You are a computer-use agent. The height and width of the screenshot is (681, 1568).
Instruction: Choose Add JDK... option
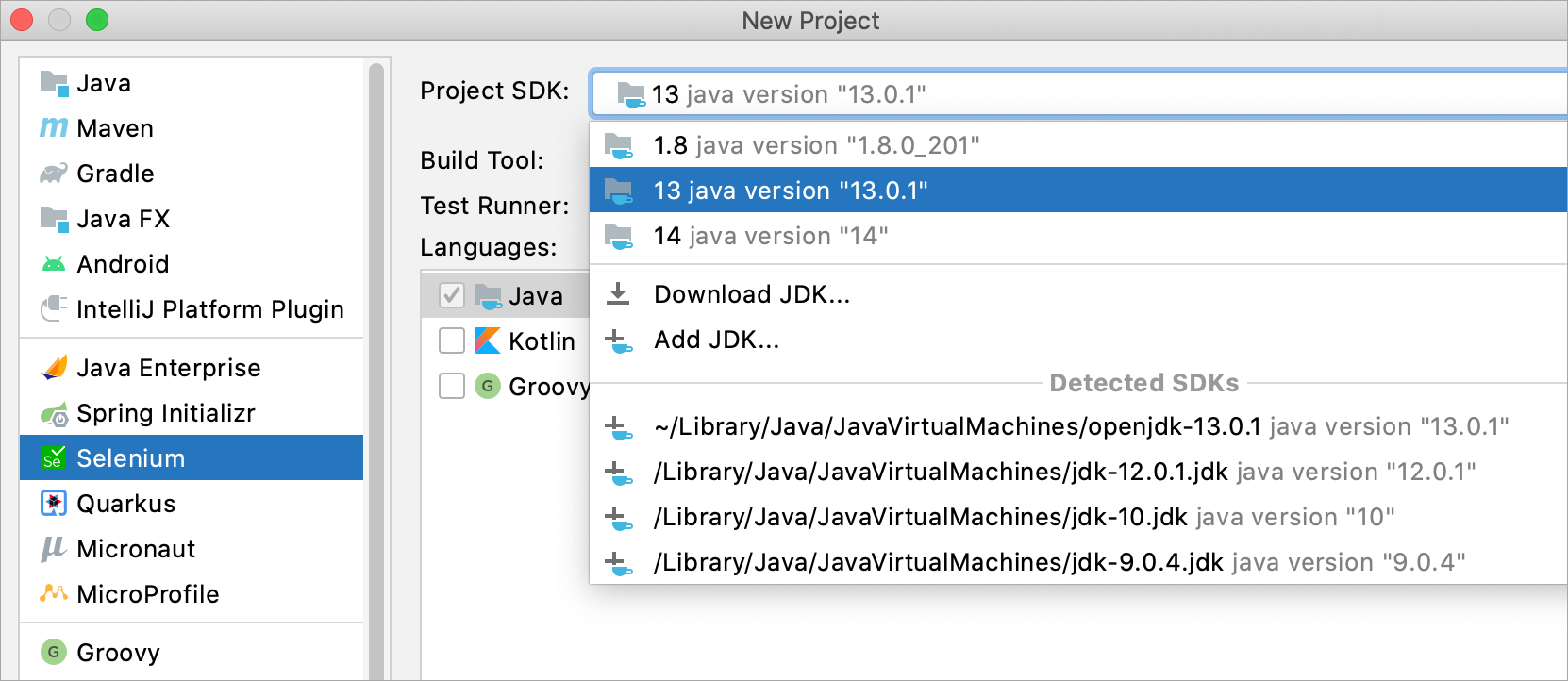[x=1078, y=340]
